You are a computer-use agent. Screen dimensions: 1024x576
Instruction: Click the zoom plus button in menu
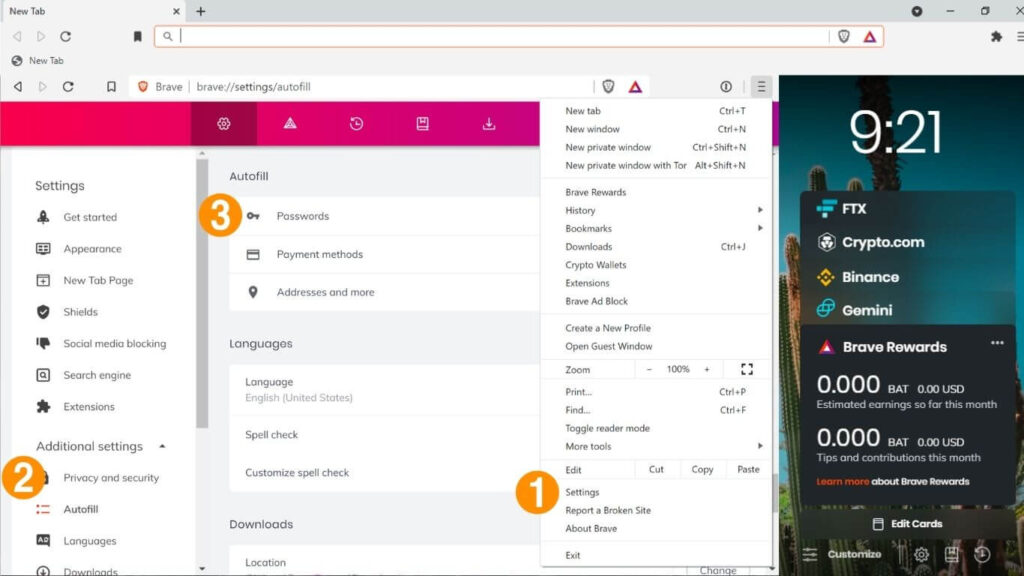click(707, 369)
